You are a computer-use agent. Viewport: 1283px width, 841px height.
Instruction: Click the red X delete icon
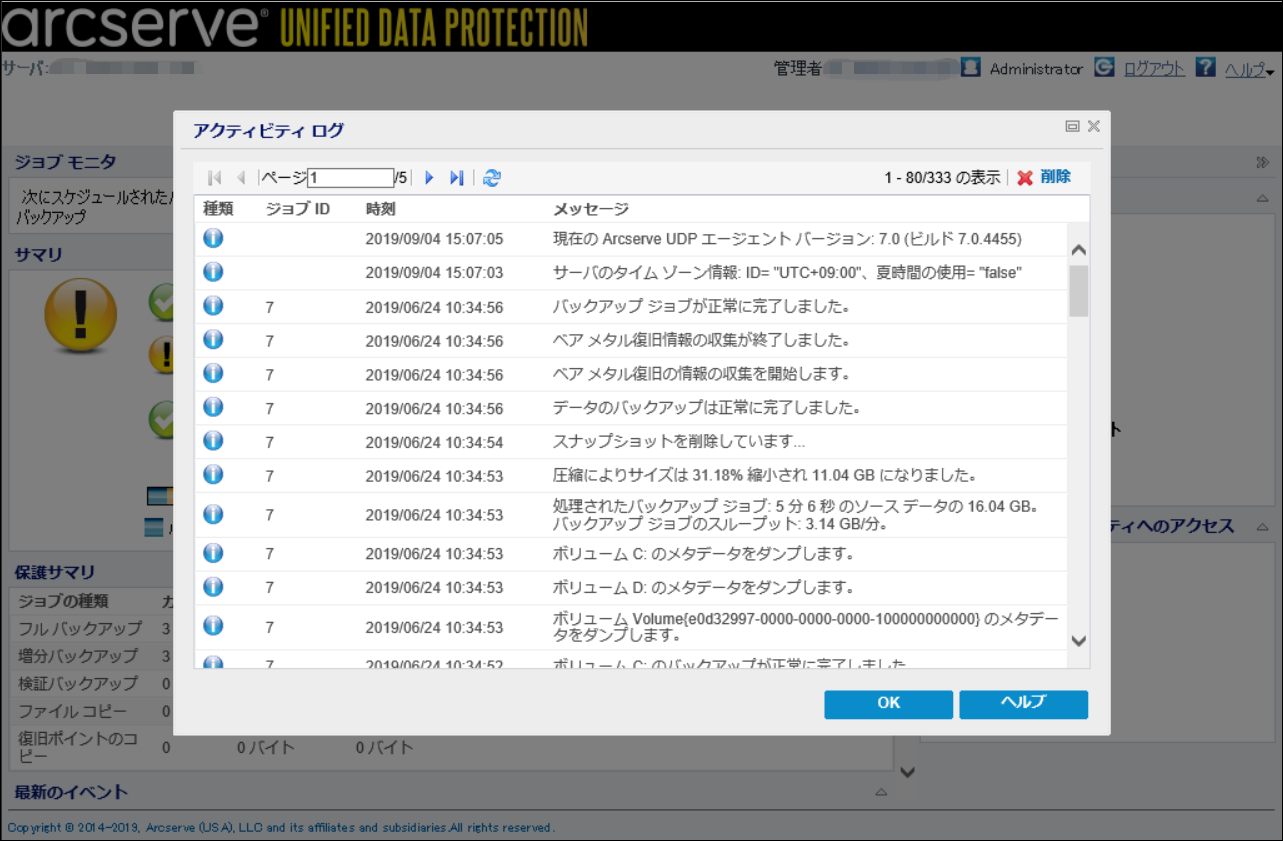(x=1025, y=178)
